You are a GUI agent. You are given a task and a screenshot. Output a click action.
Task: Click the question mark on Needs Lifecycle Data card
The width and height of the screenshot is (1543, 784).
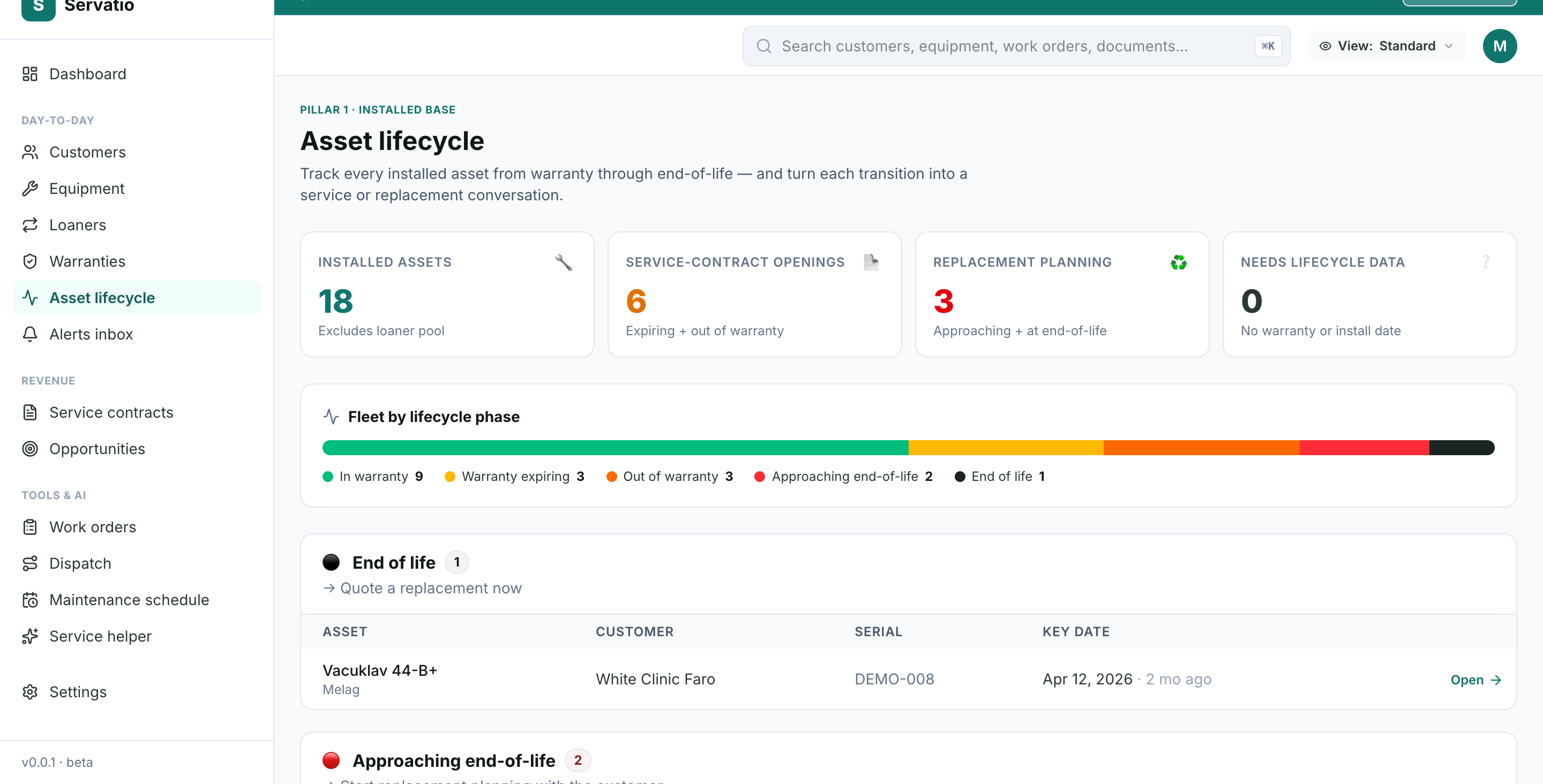pyautogui.click(x=1486, y=262)
